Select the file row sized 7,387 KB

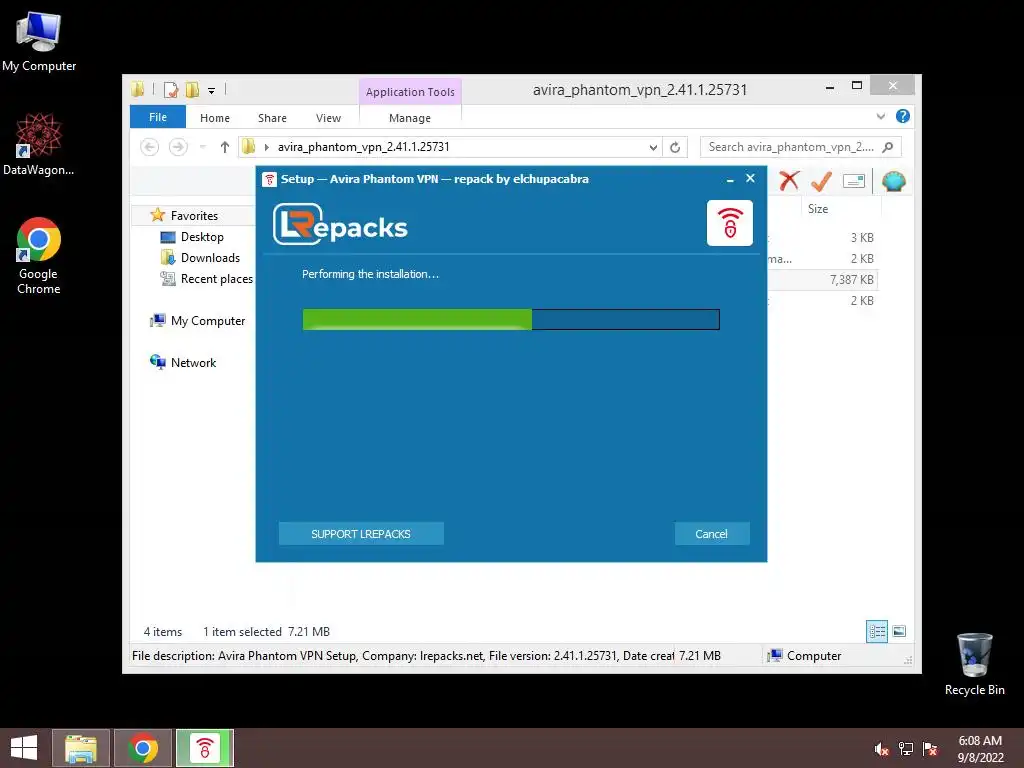(x=823, y=280)
